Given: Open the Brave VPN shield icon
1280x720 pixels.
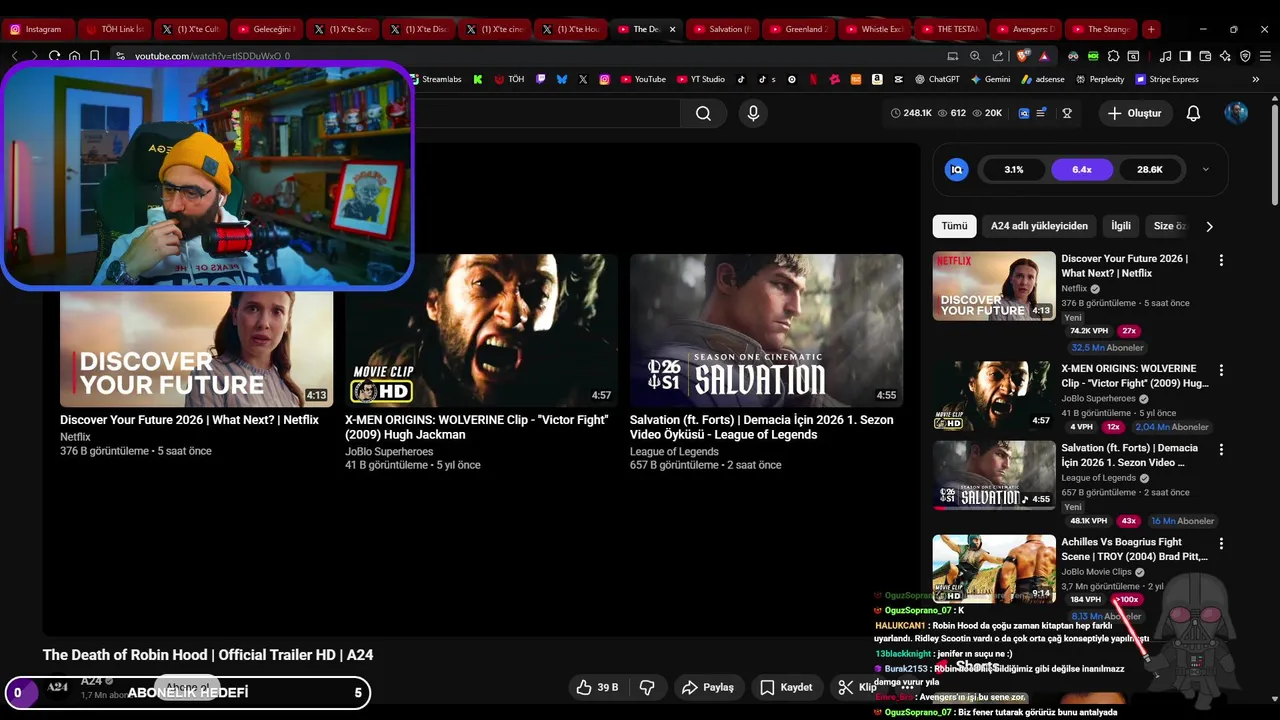Looking at the screenshot, I should [x=1245, y=56].
